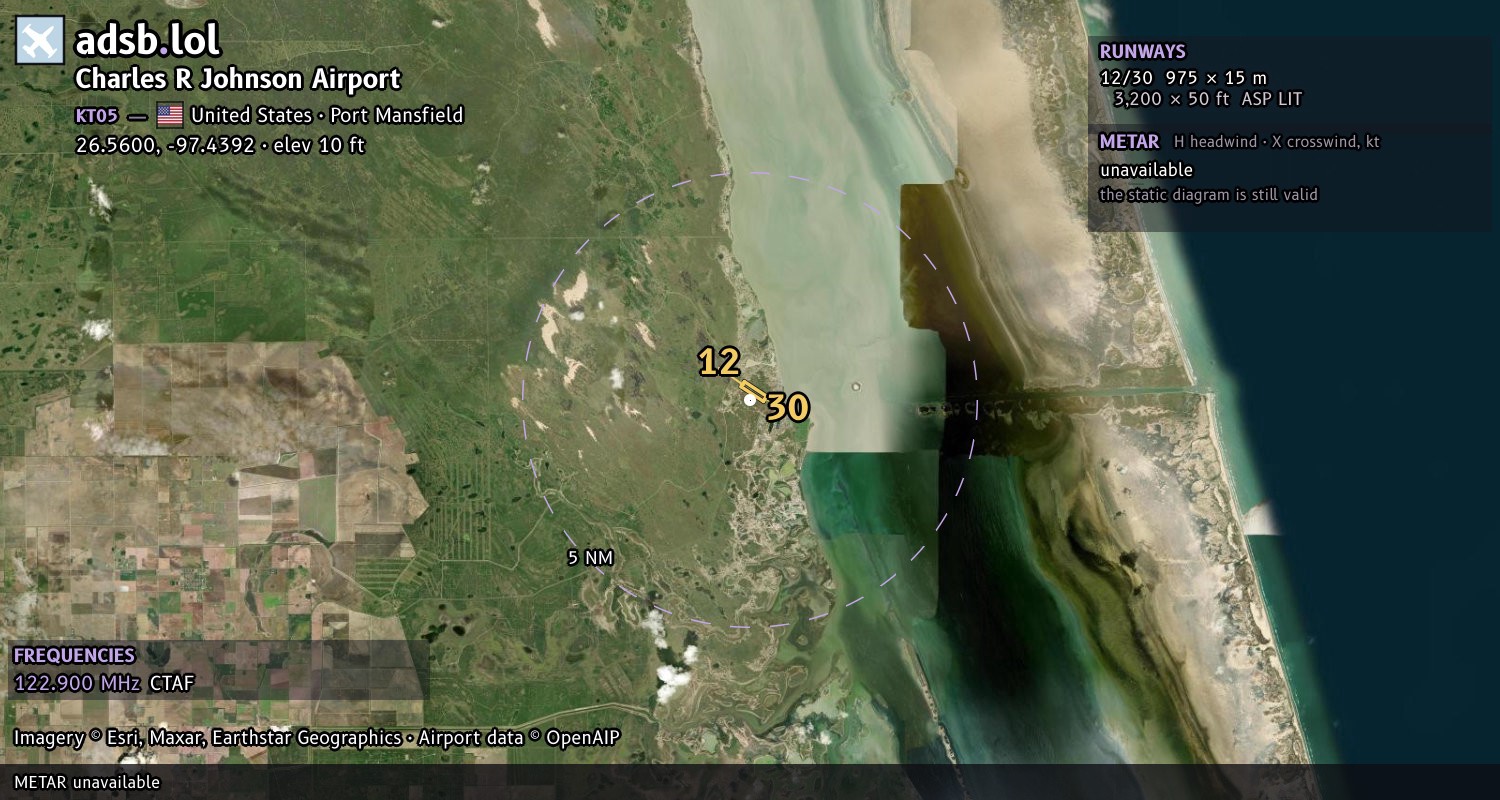Viewport: 1500px width, 800px height.
Task: Click United States · Port Mansfield text
Action: point(327,115)
